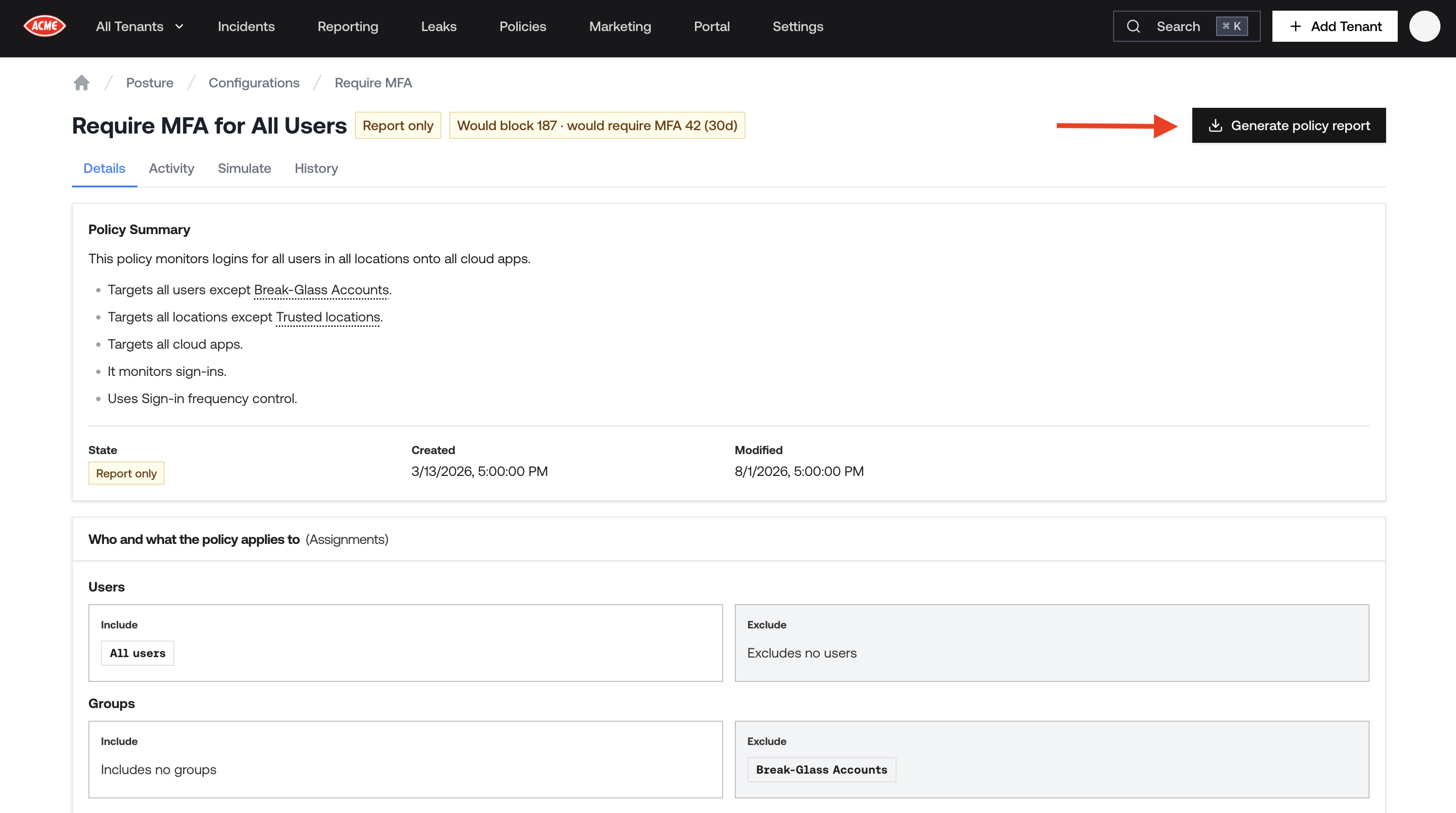The width and height of the screenshot is (1456, 813).
Task: Click the Add Tenant button
Action: click(x=1335, y=26)
